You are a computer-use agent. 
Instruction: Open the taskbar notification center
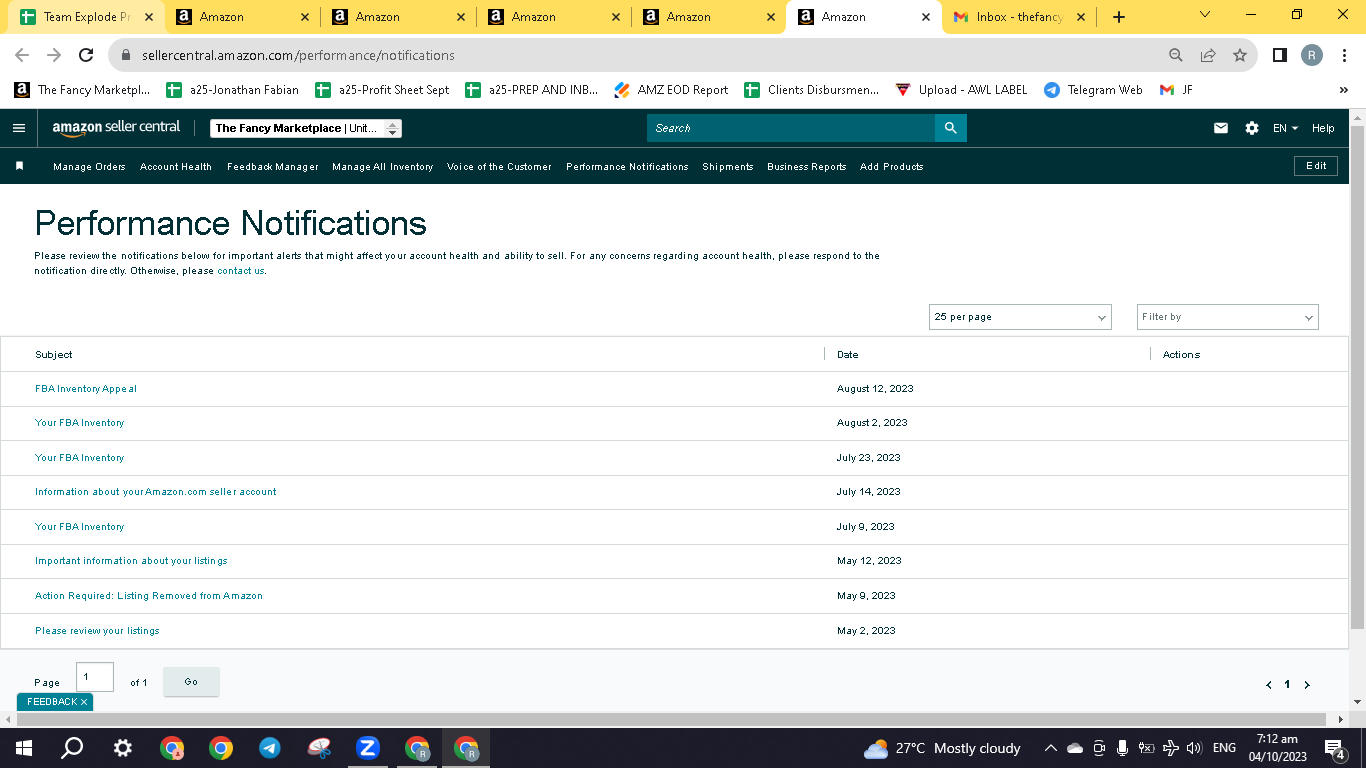coord(1334,748)
